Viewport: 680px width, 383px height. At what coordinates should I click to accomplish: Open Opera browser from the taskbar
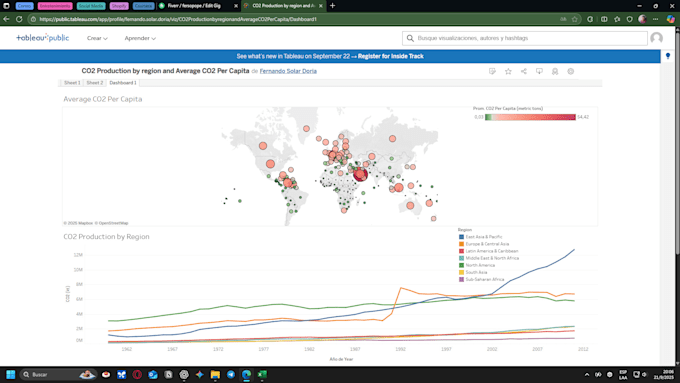click(137, 374)
